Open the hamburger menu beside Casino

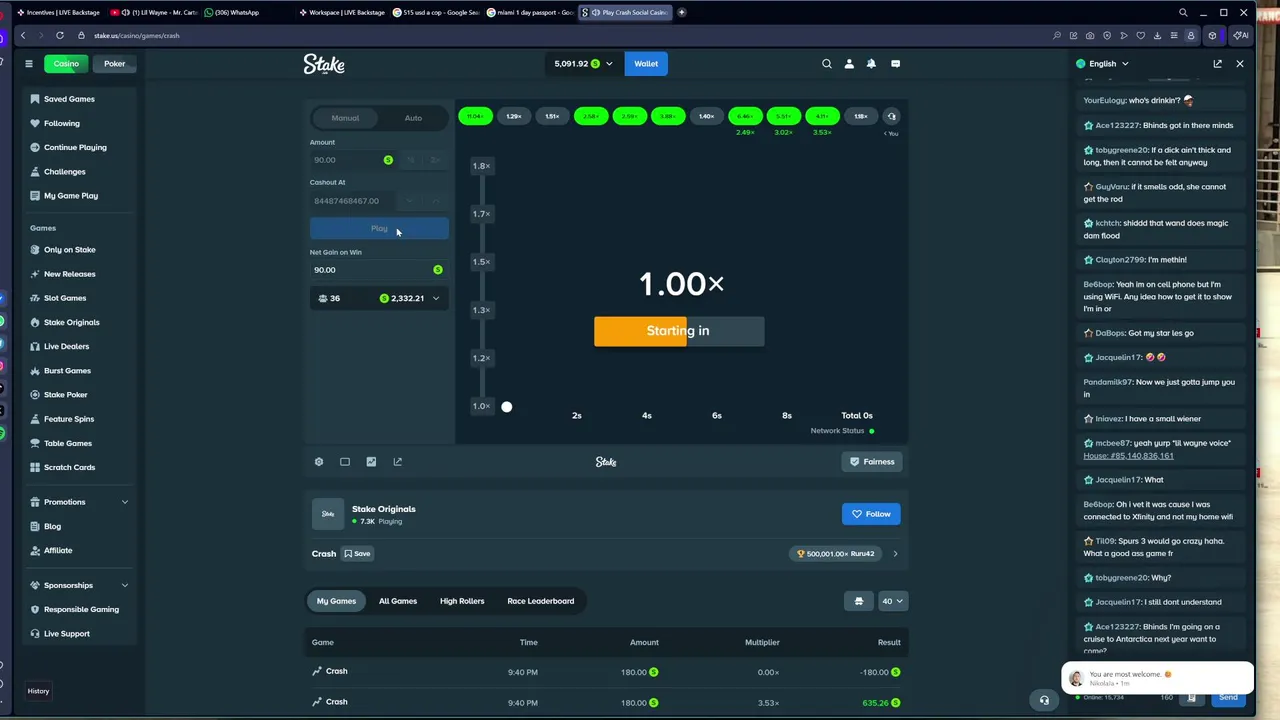[x=28, y=64]
